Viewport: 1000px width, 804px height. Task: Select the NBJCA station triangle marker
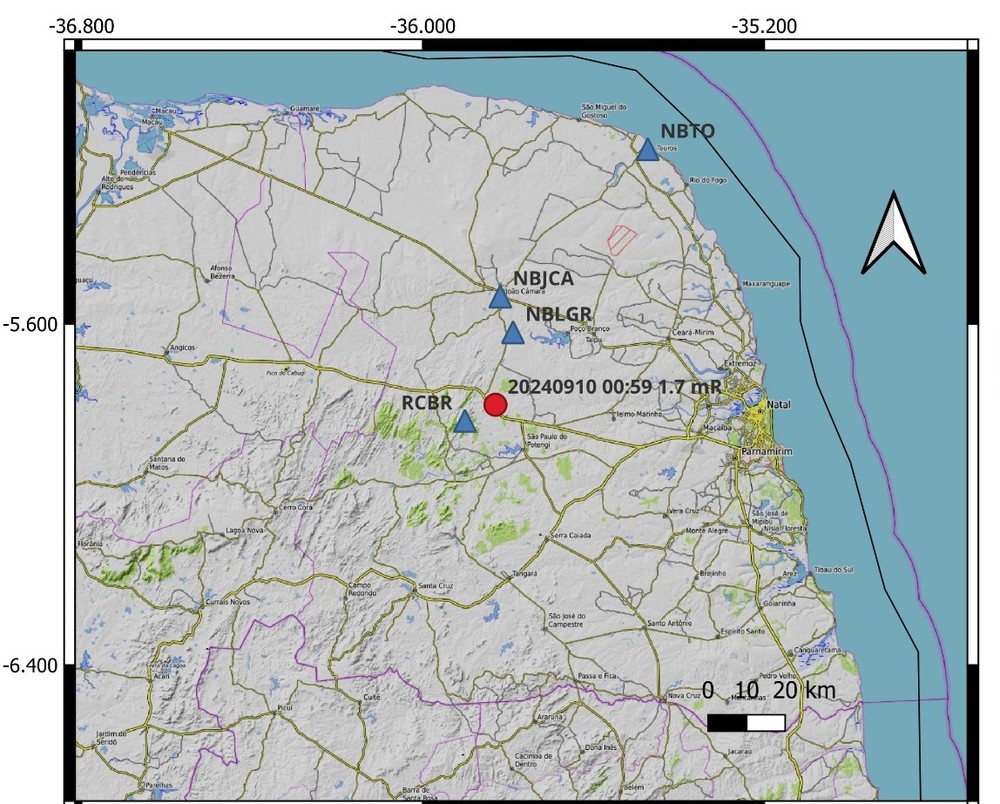click(x=500, y=296)
